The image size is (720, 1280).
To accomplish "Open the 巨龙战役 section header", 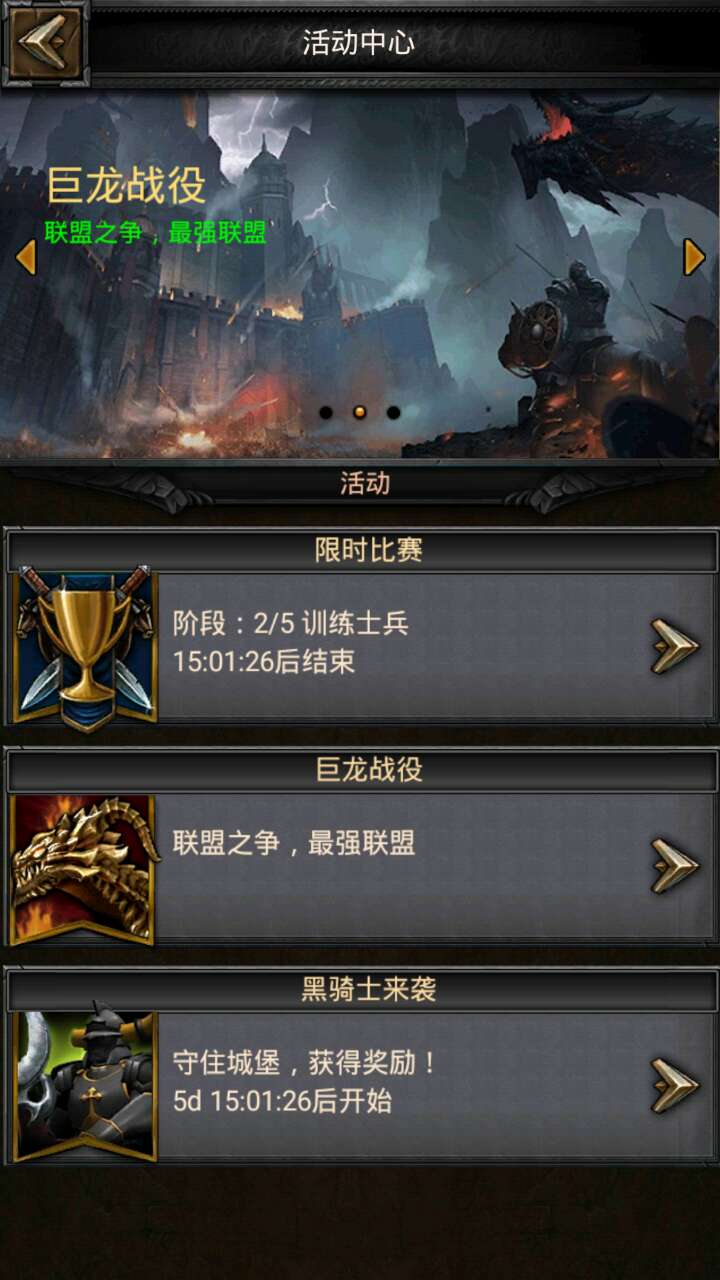I will pos(362,769).
